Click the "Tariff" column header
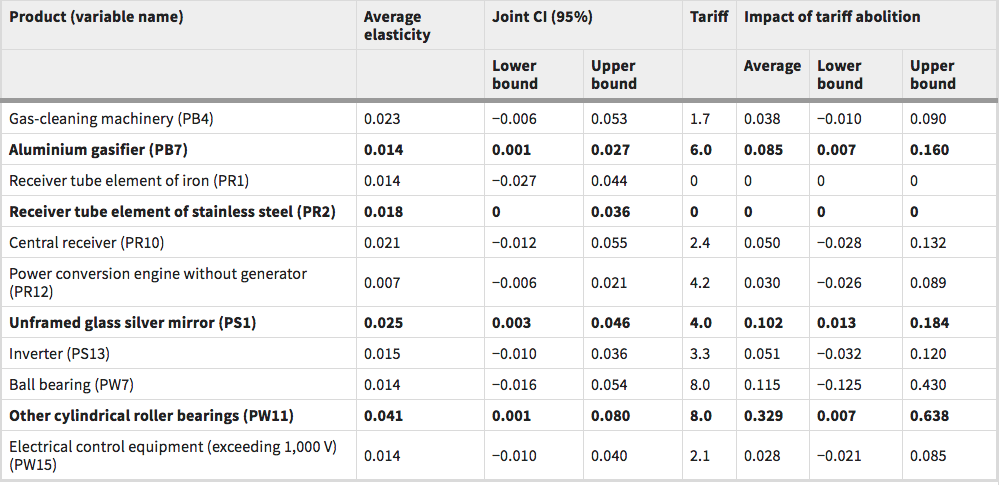 pos(709,17)
